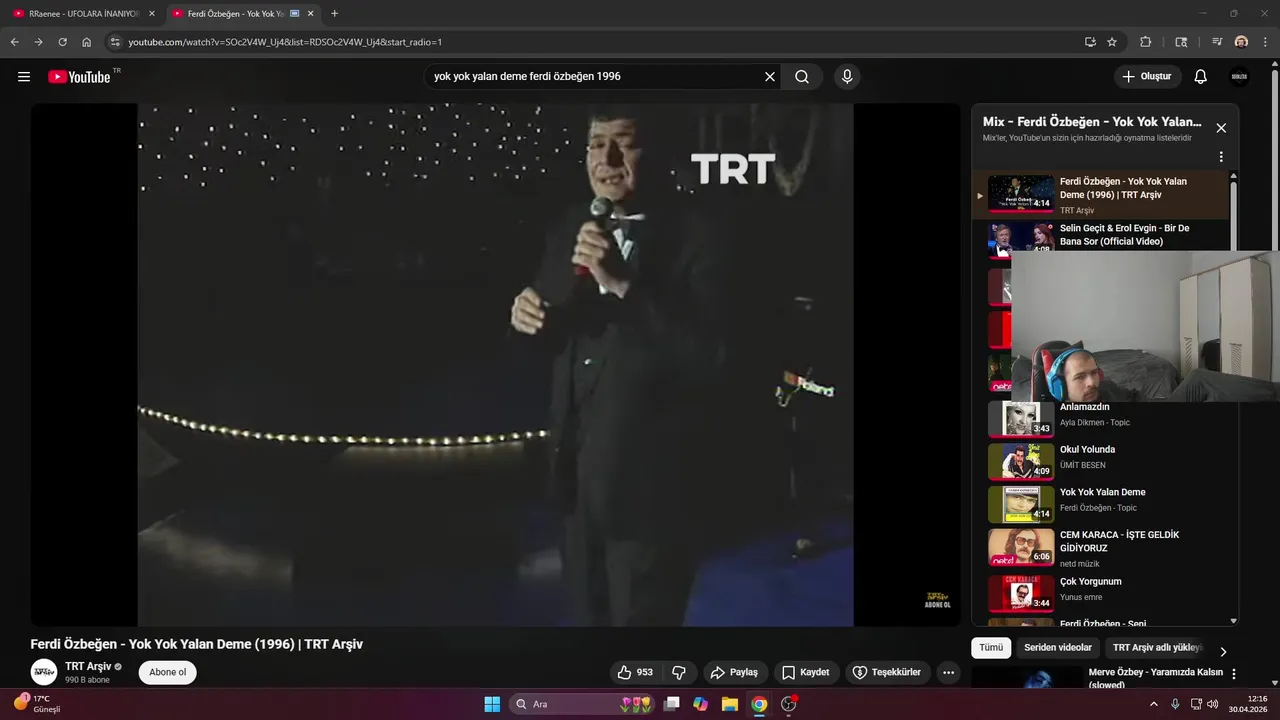
Task: Open the TRT Arşiv channel name link
Action: [x=88, y=666]
